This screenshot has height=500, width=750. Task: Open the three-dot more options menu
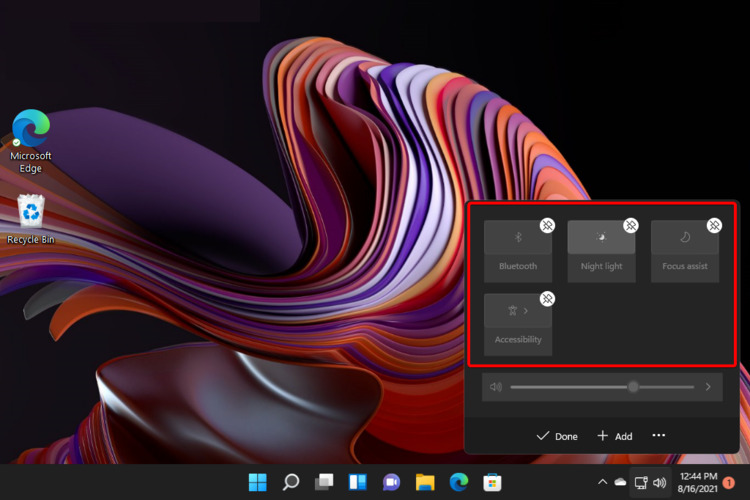(658, 436)
